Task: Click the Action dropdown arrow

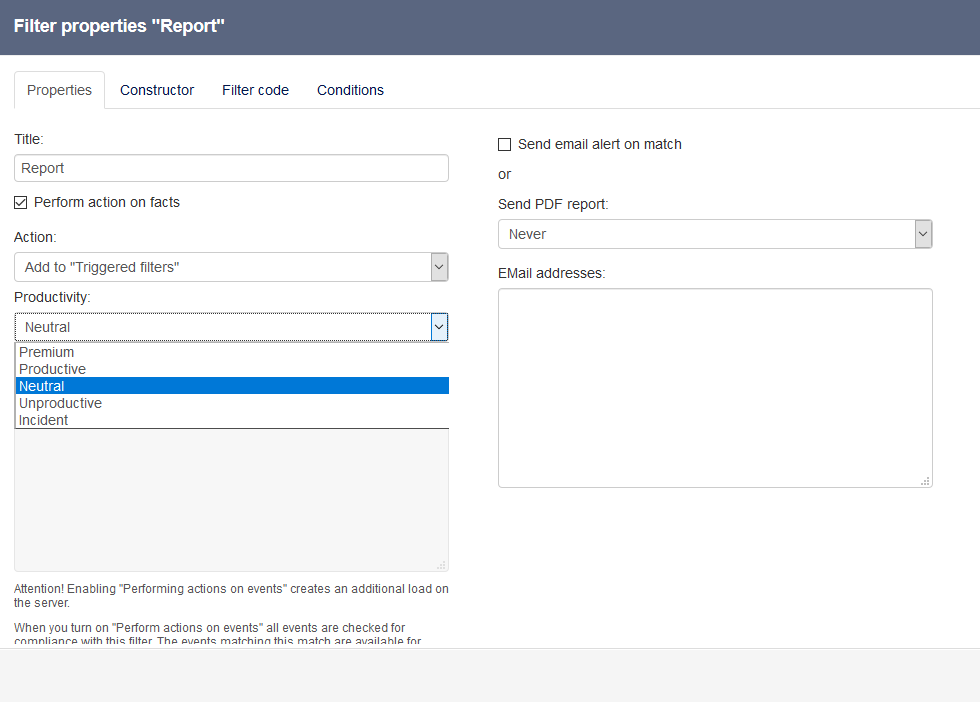Action: point(439,267)
